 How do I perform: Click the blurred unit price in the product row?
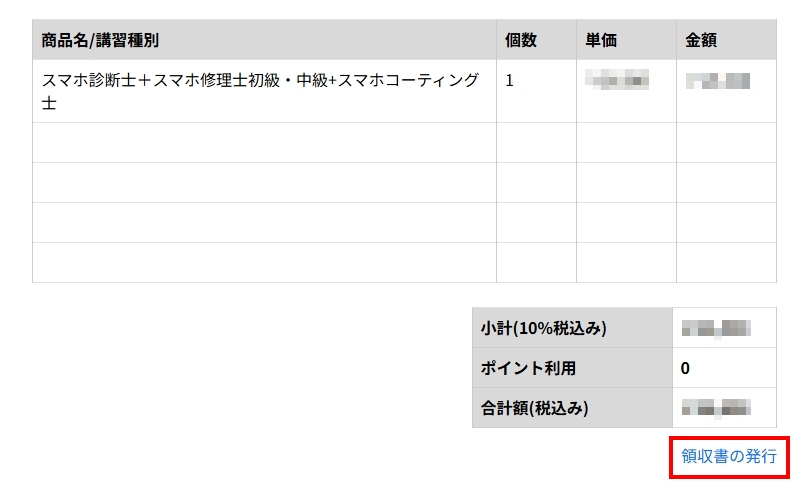[x=617, y=80]
